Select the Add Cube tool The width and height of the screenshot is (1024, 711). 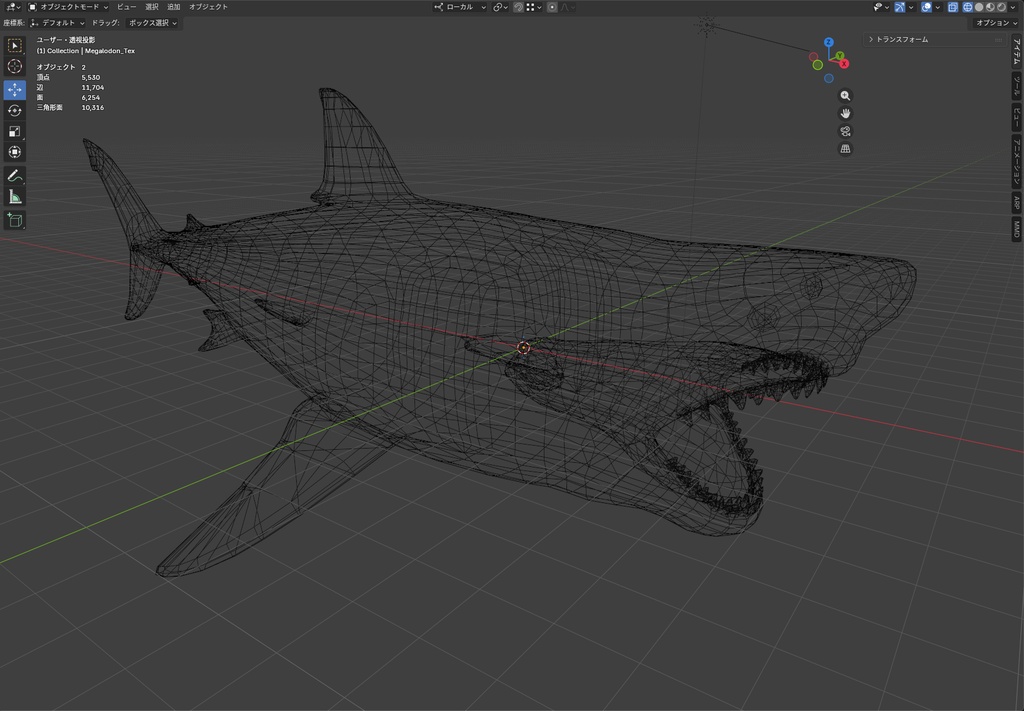point(14,220)
